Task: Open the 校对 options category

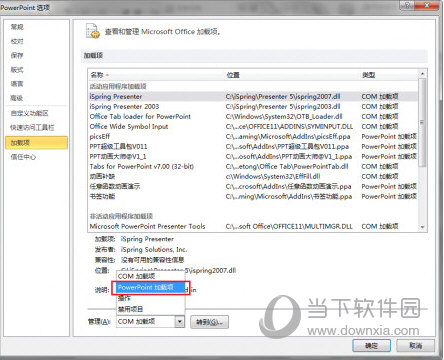Action: (x=17, y=41)
